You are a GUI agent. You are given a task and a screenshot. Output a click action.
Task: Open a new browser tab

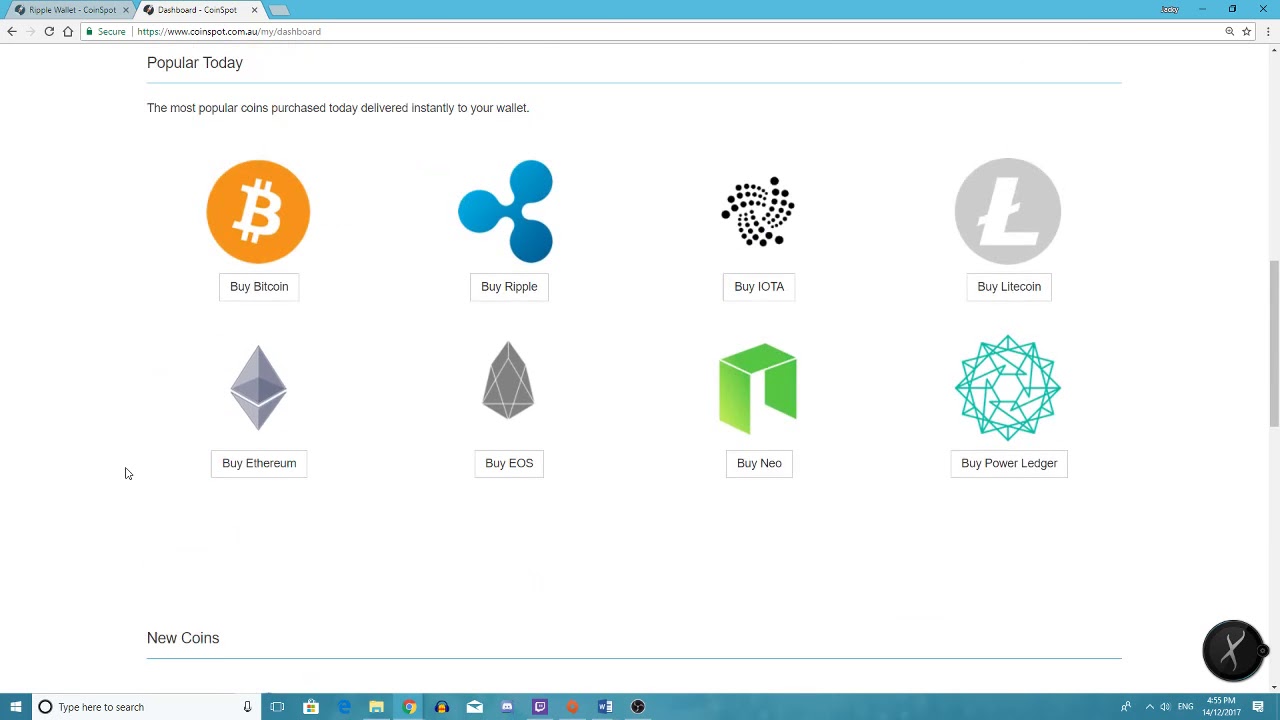[x=280, y=10]
